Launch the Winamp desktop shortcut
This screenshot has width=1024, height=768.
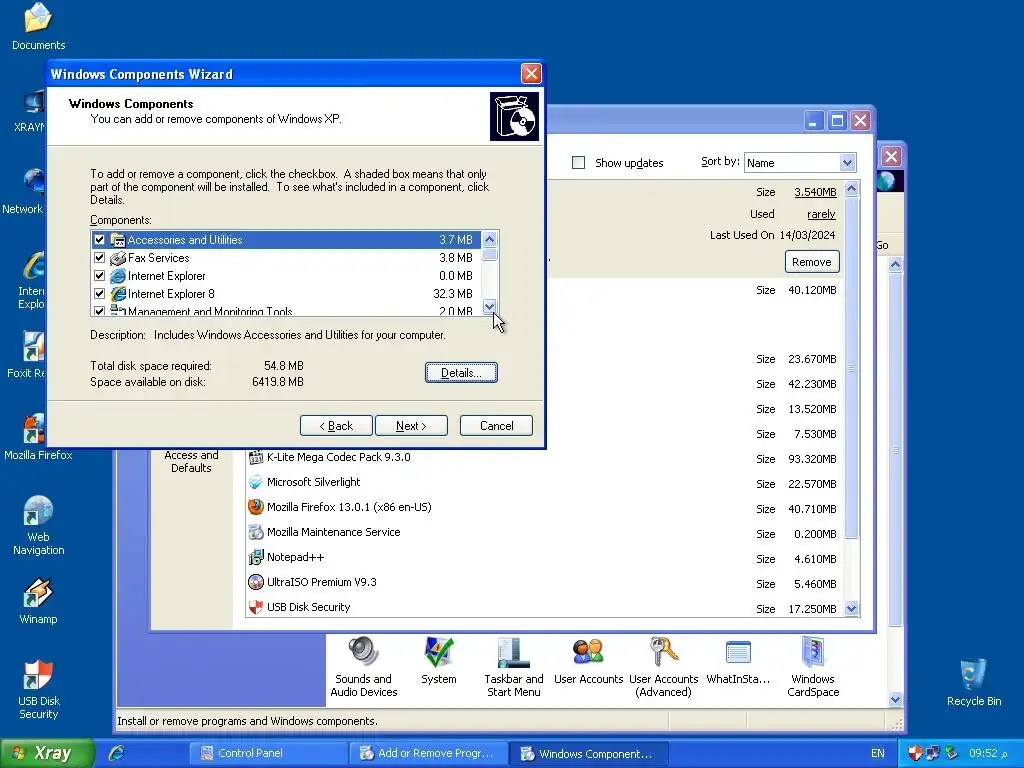[38, 601]
